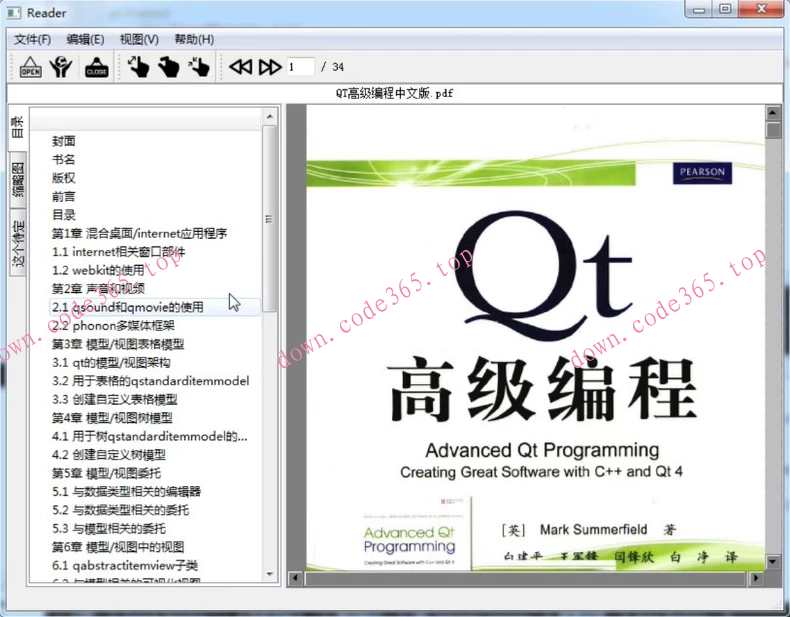790x617 pixels.
Task: Maximize the Reader window
Action: [x=725, y=10]
